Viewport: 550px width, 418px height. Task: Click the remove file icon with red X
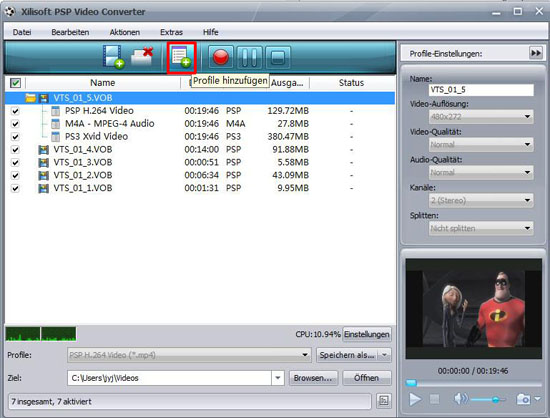[x=142, y=57]
